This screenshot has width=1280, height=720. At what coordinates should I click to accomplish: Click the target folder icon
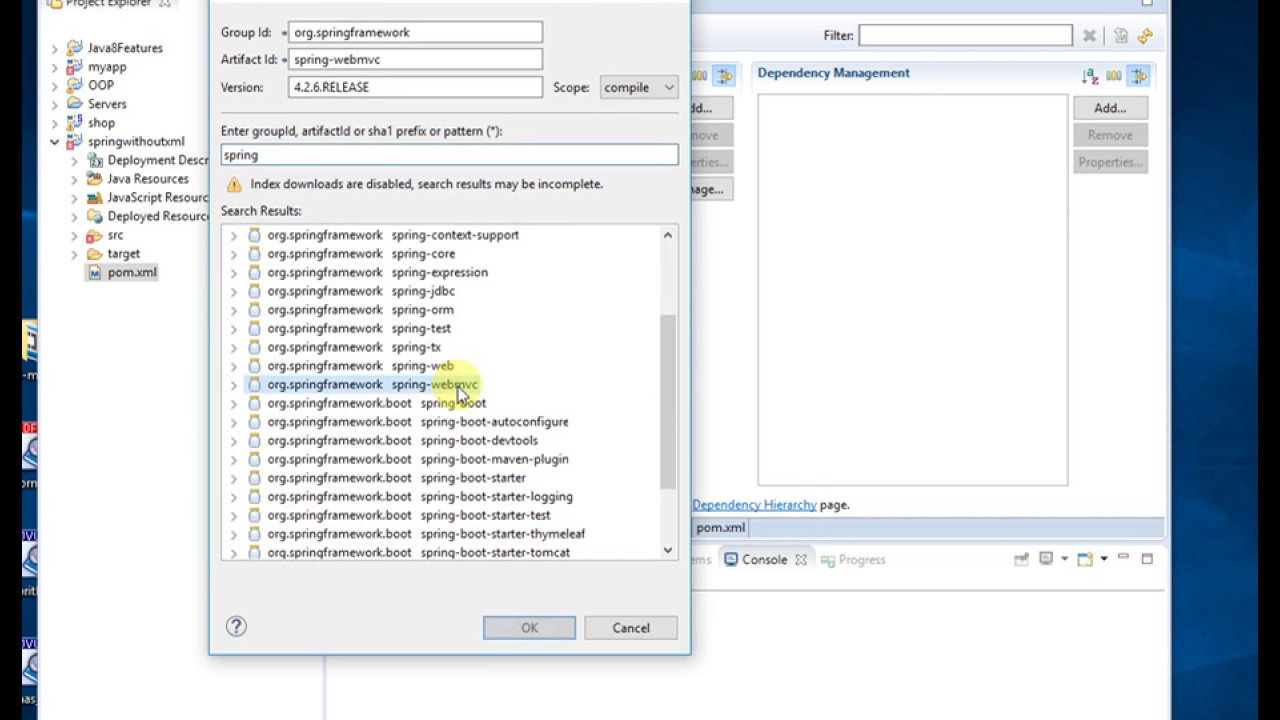pyautogui.click(x=95, y=254)
